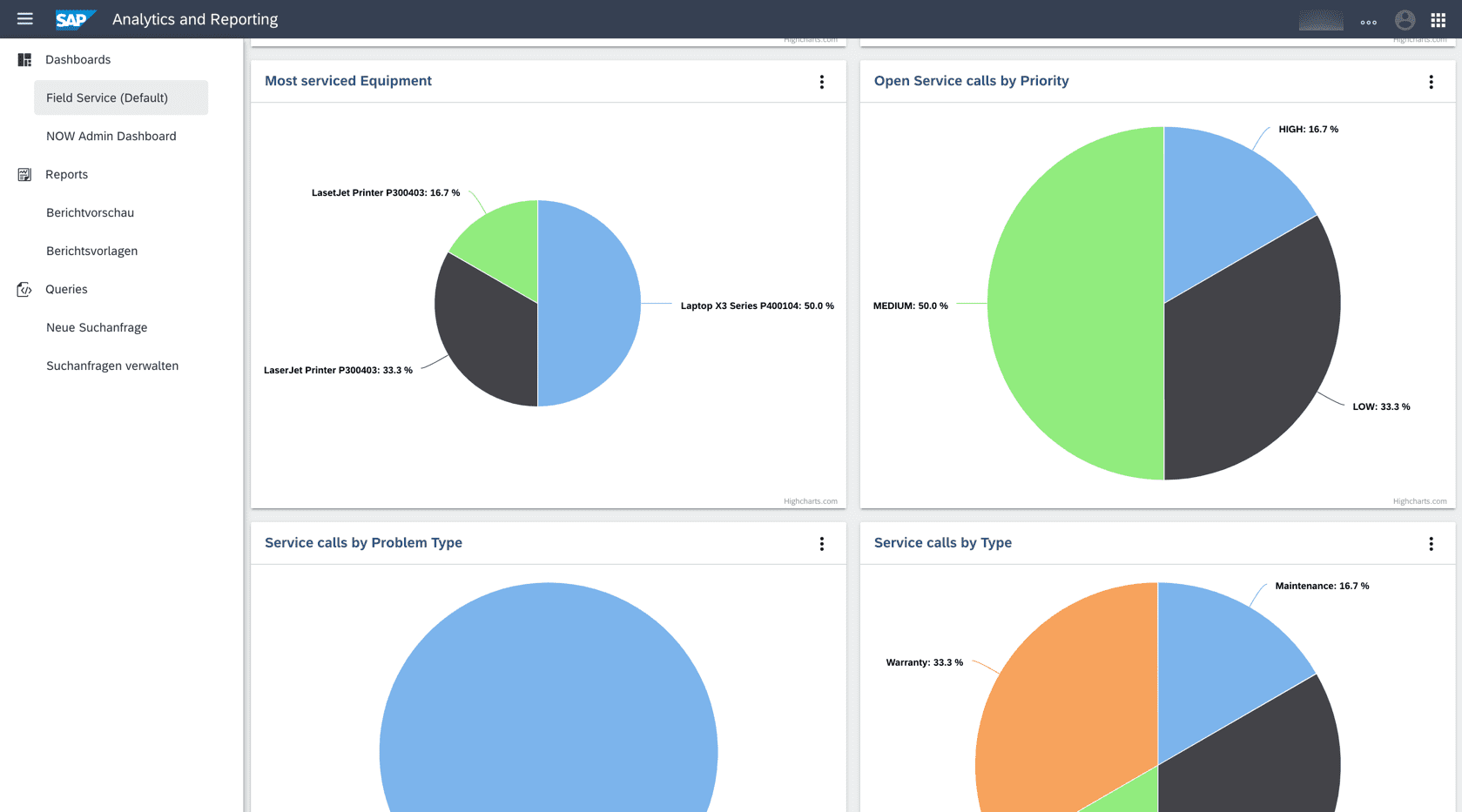Open Service calls by Problem Type options menu
Screen dimensions: 1462x812
[821, 544]
